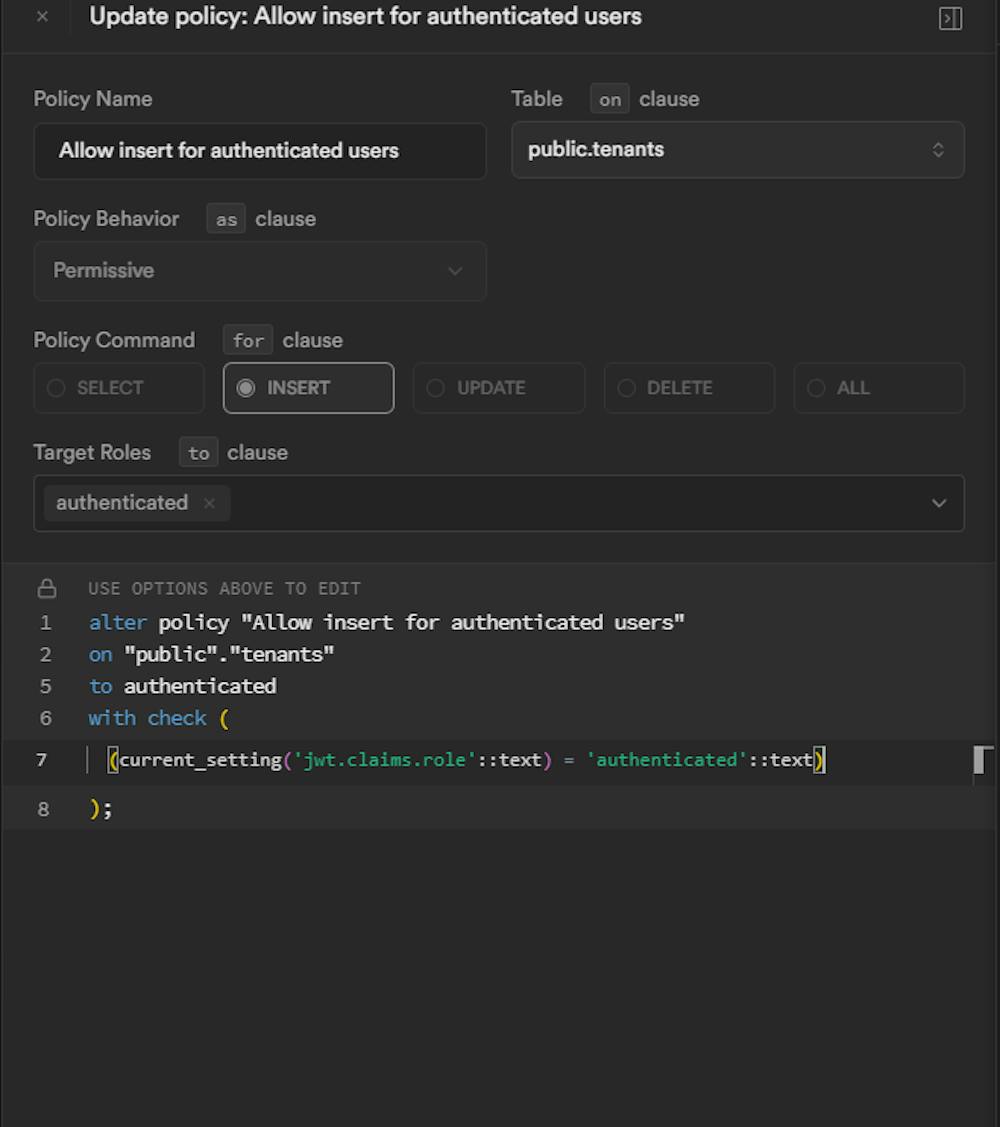
Task: Click line 7 of the SQL editor
Action: (x=466, y=760)
